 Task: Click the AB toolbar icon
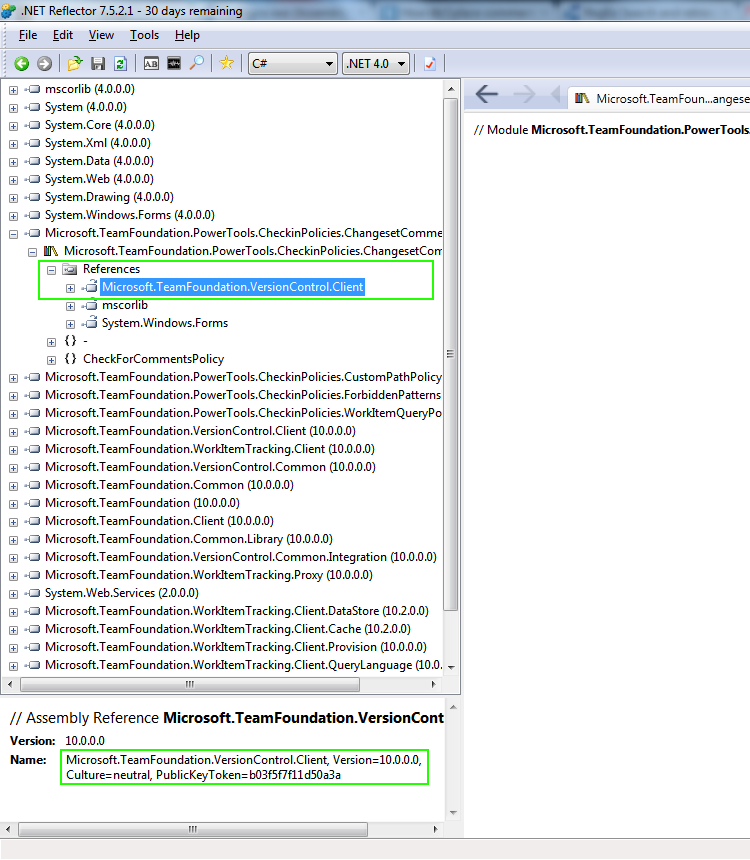coord(151,64)
